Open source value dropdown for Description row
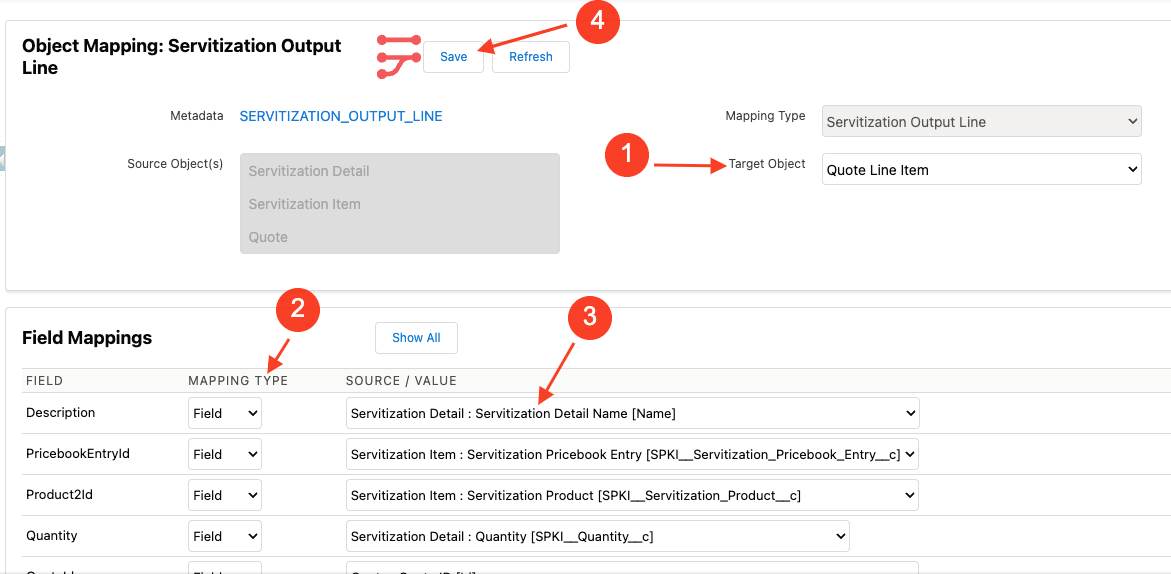Image resolution: width=1171 pixels, height=574 pixels. [x=633, y=413]
